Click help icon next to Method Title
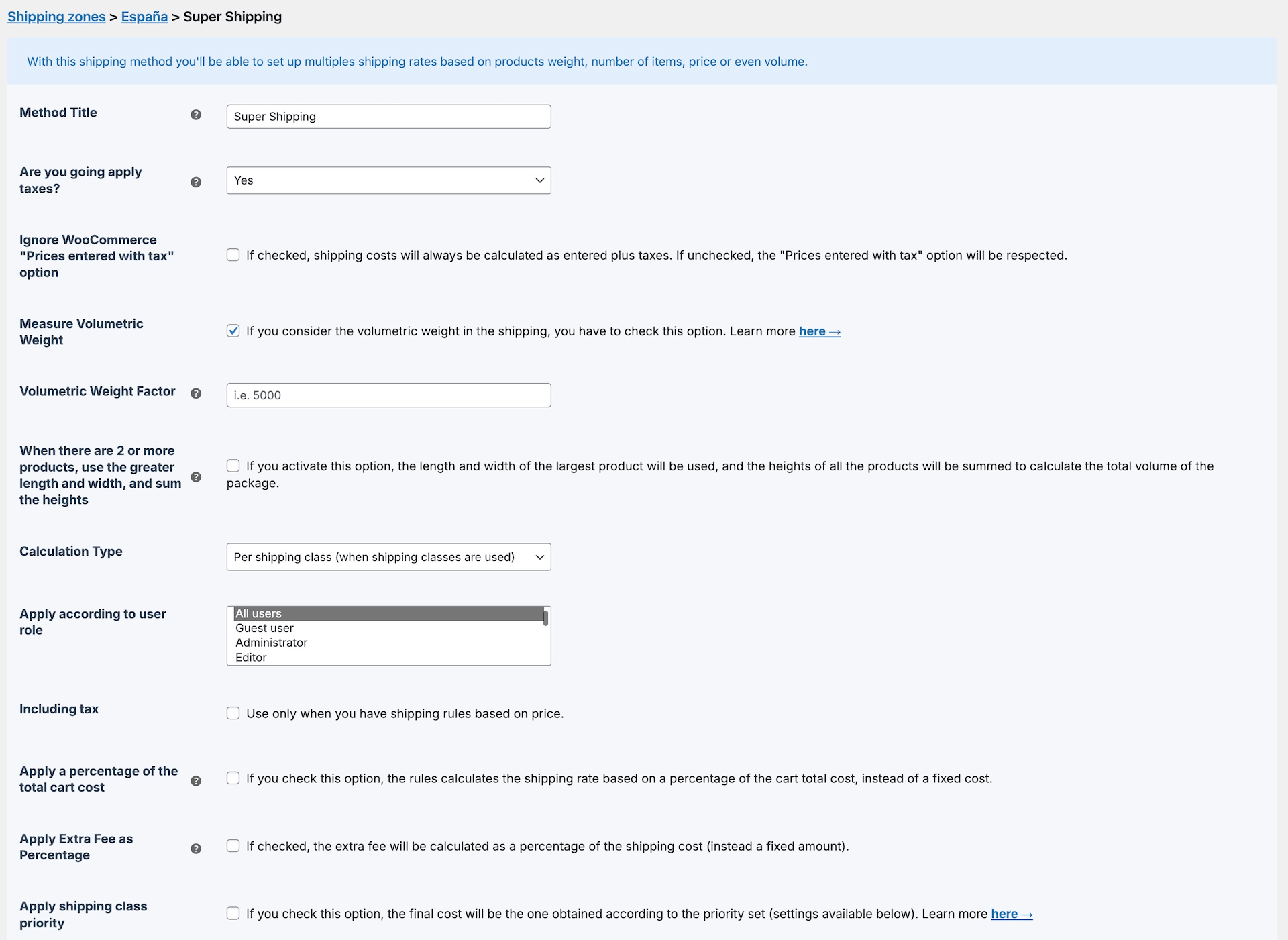1288x940 pixels. coord(196,115)
